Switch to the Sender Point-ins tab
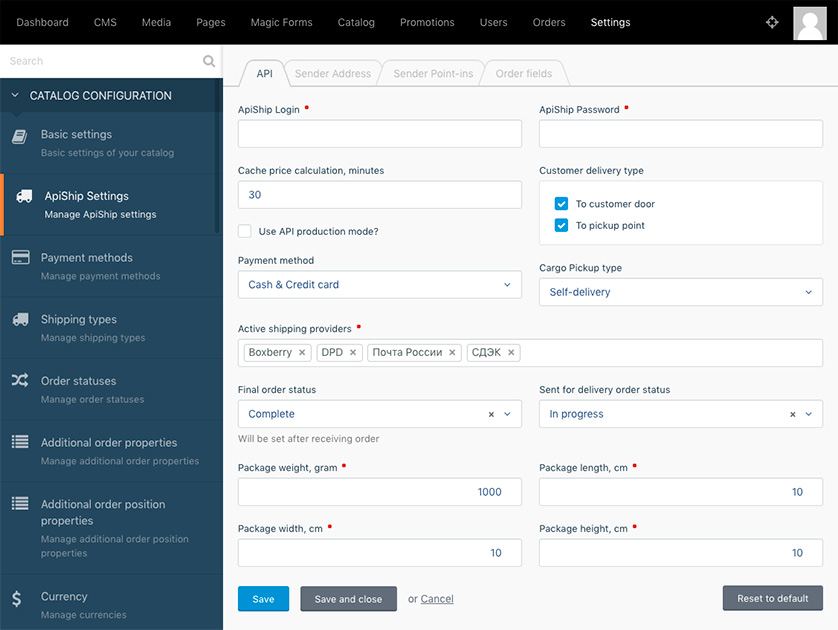The height and width of the screenshot is (630, 838). click(433, 74)
